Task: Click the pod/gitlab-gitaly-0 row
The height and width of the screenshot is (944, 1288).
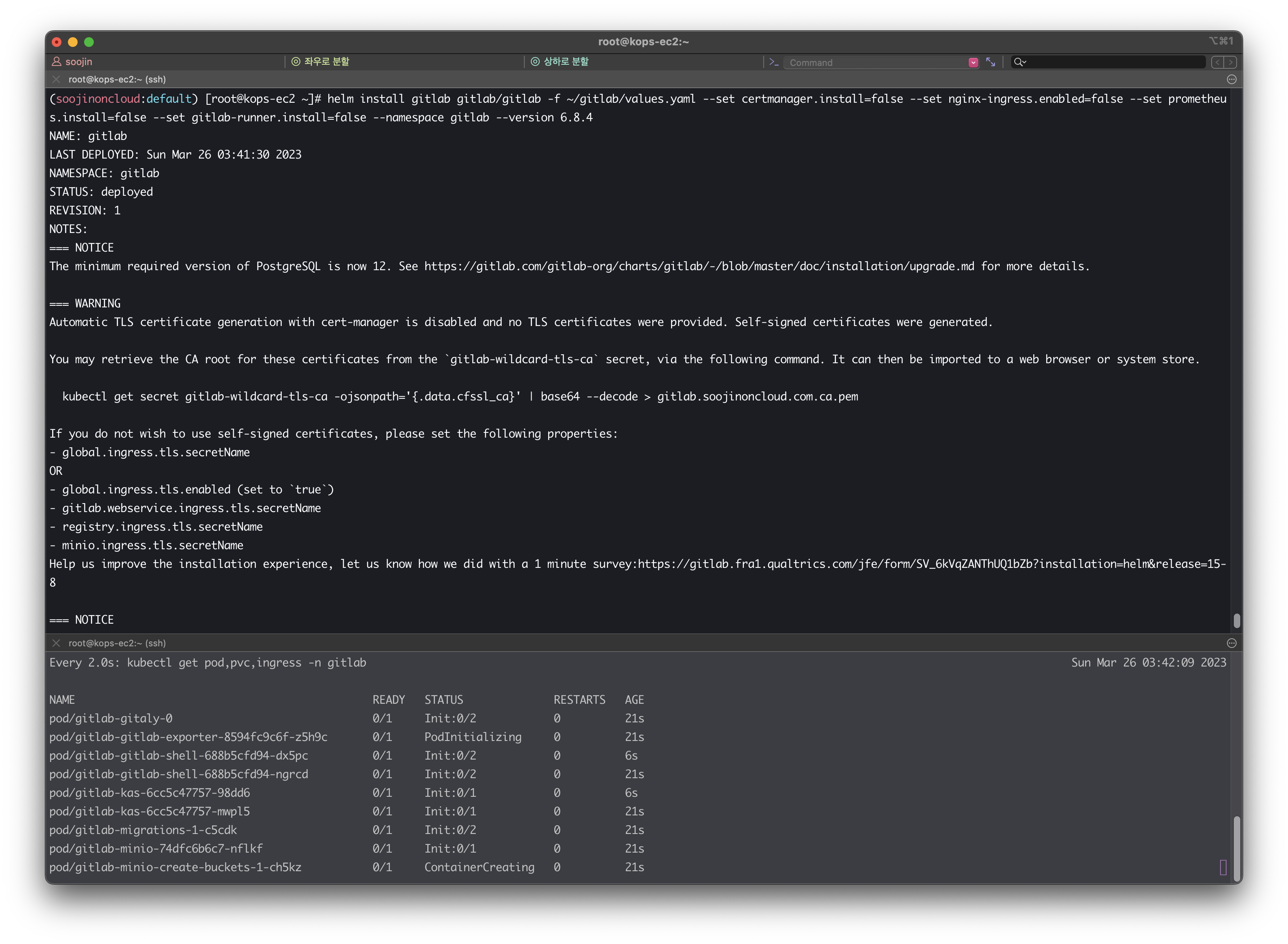Action: point(347,718)
